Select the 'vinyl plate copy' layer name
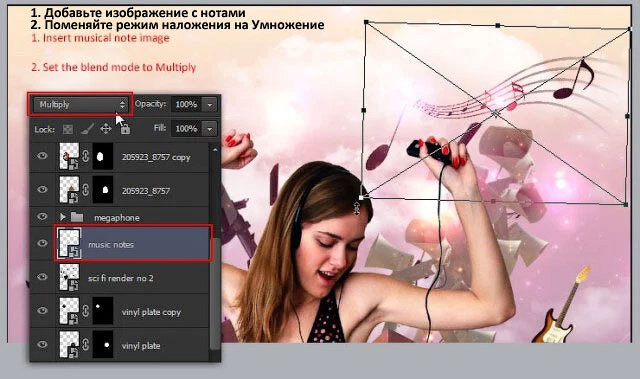This screenshot has width=640, height=379. click(x=151, y=312)
